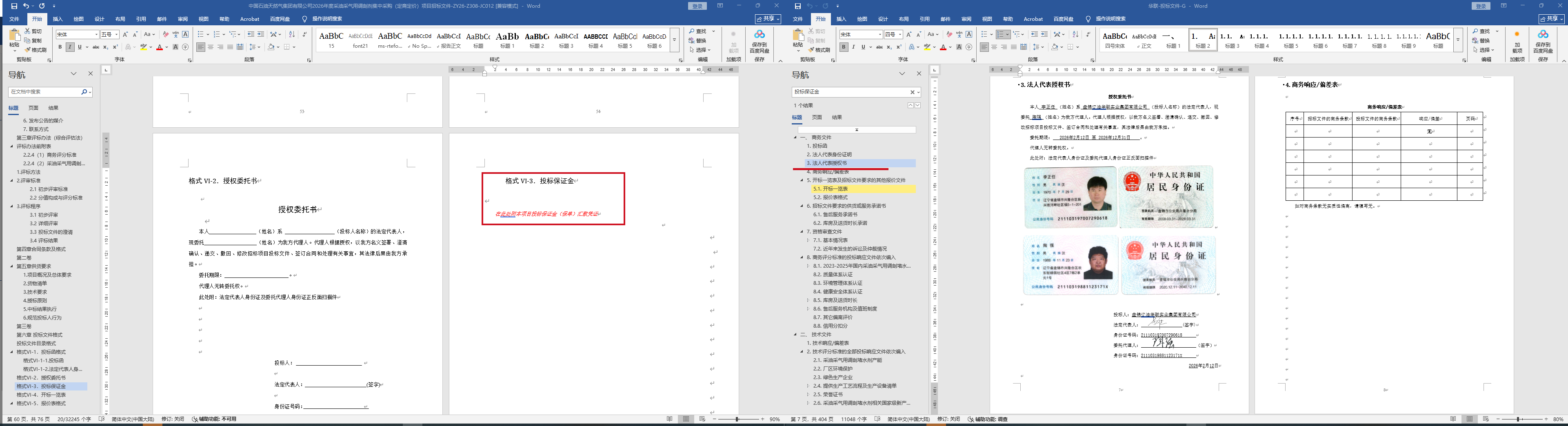Open 视图 tab in right Word window
The width and height of the screenshot is (1568, 426).
tap(987, 19)
